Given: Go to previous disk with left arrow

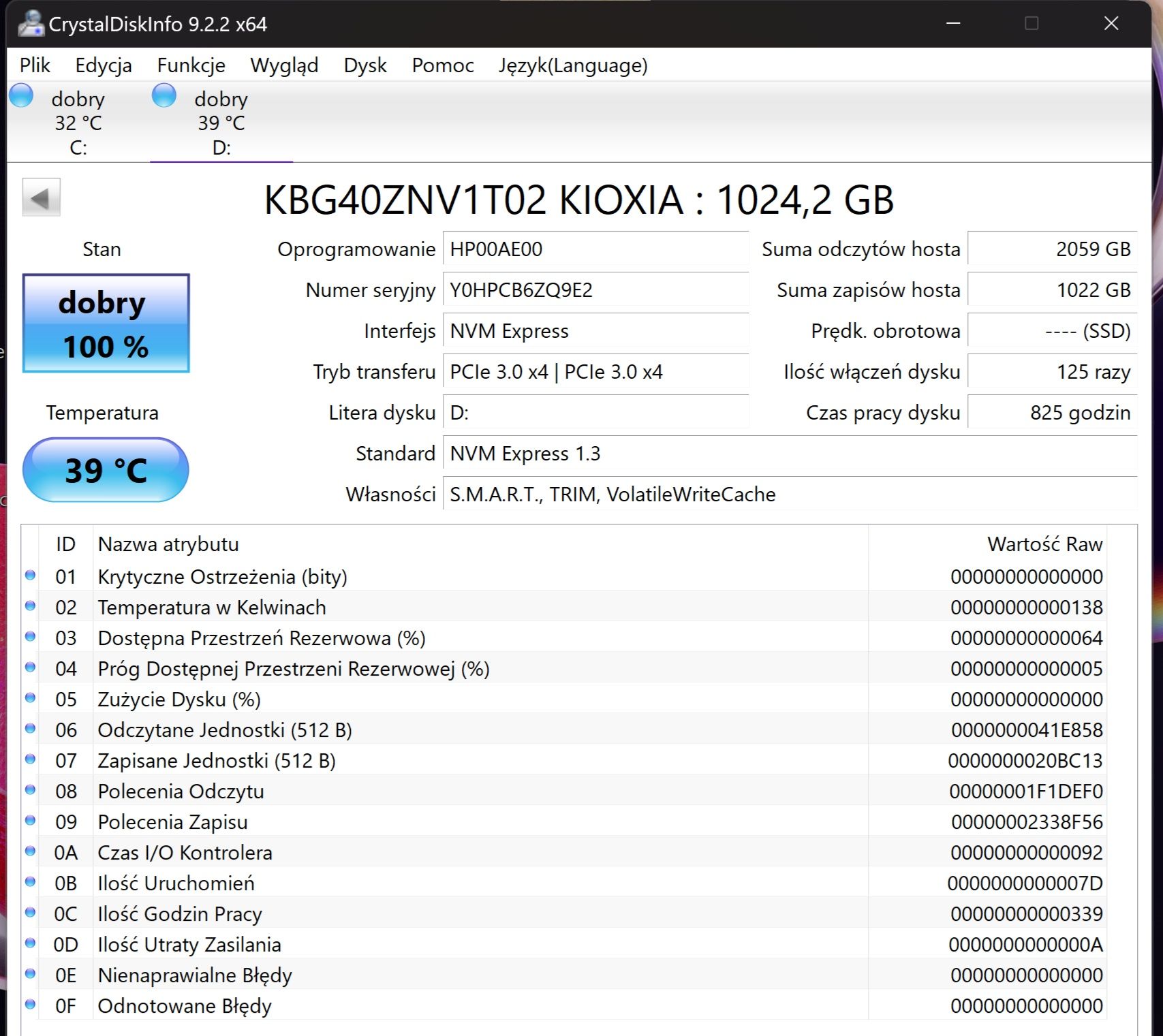Looking at the screenshot, I should pyautogui.click(x=41, y=198).
